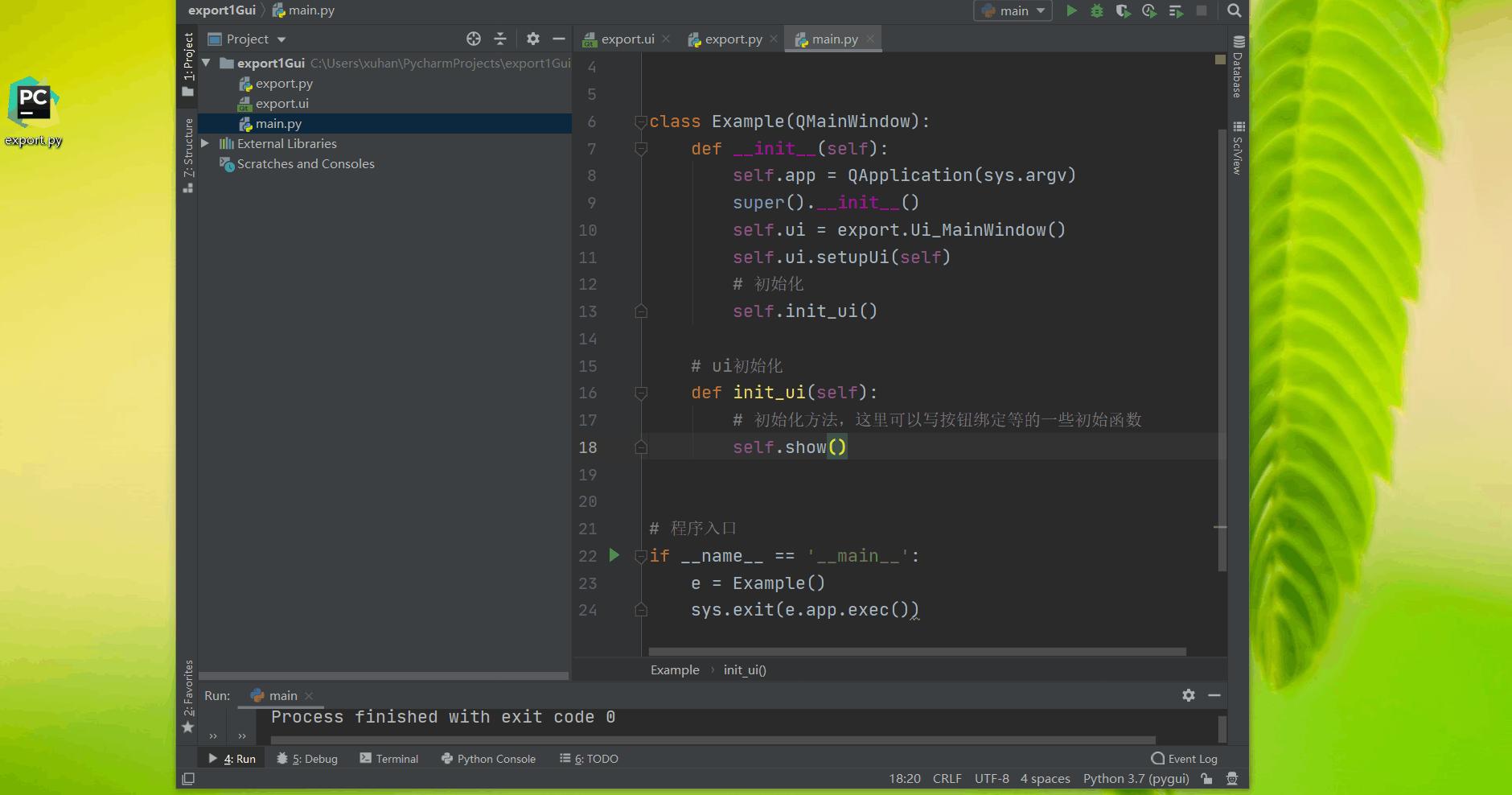Toggle the bookmark on line 18
Screen dimensions: 1512x795
coord(640,447)
